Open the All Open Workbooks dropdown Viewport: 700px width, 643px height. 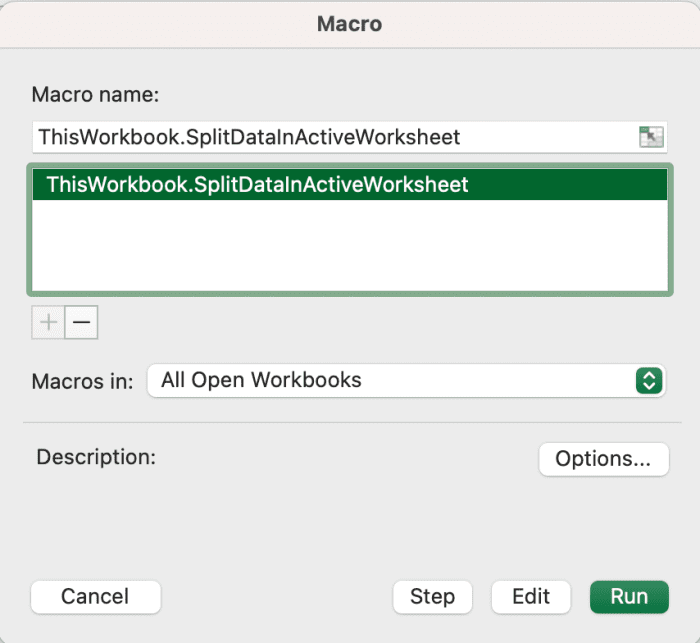click(x=406, y=381)
